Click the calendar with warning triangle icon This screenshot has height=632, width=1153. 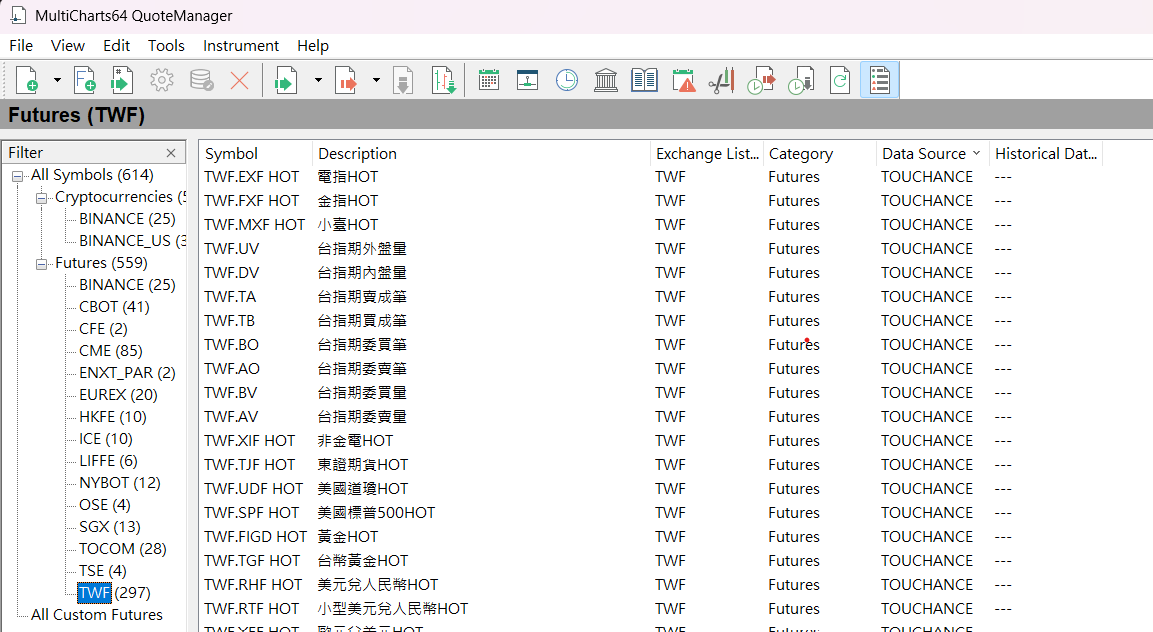click(x=684, y=80)
